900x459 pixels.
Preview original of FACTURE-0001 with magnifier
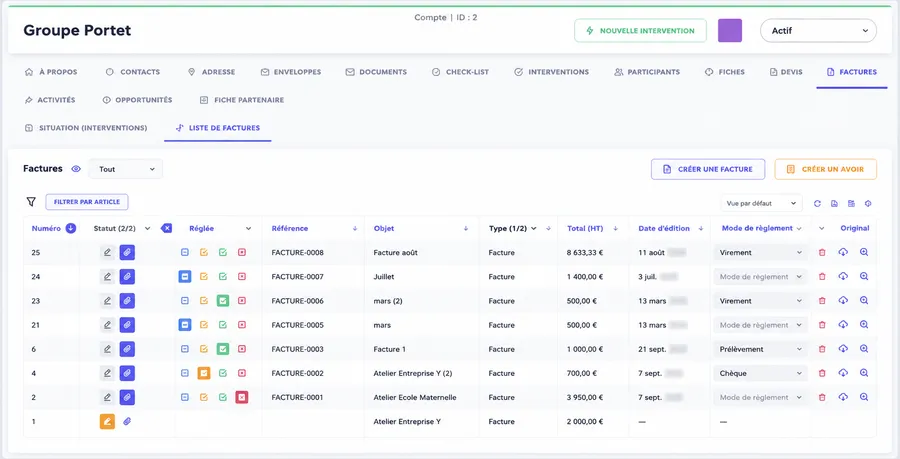864,397
